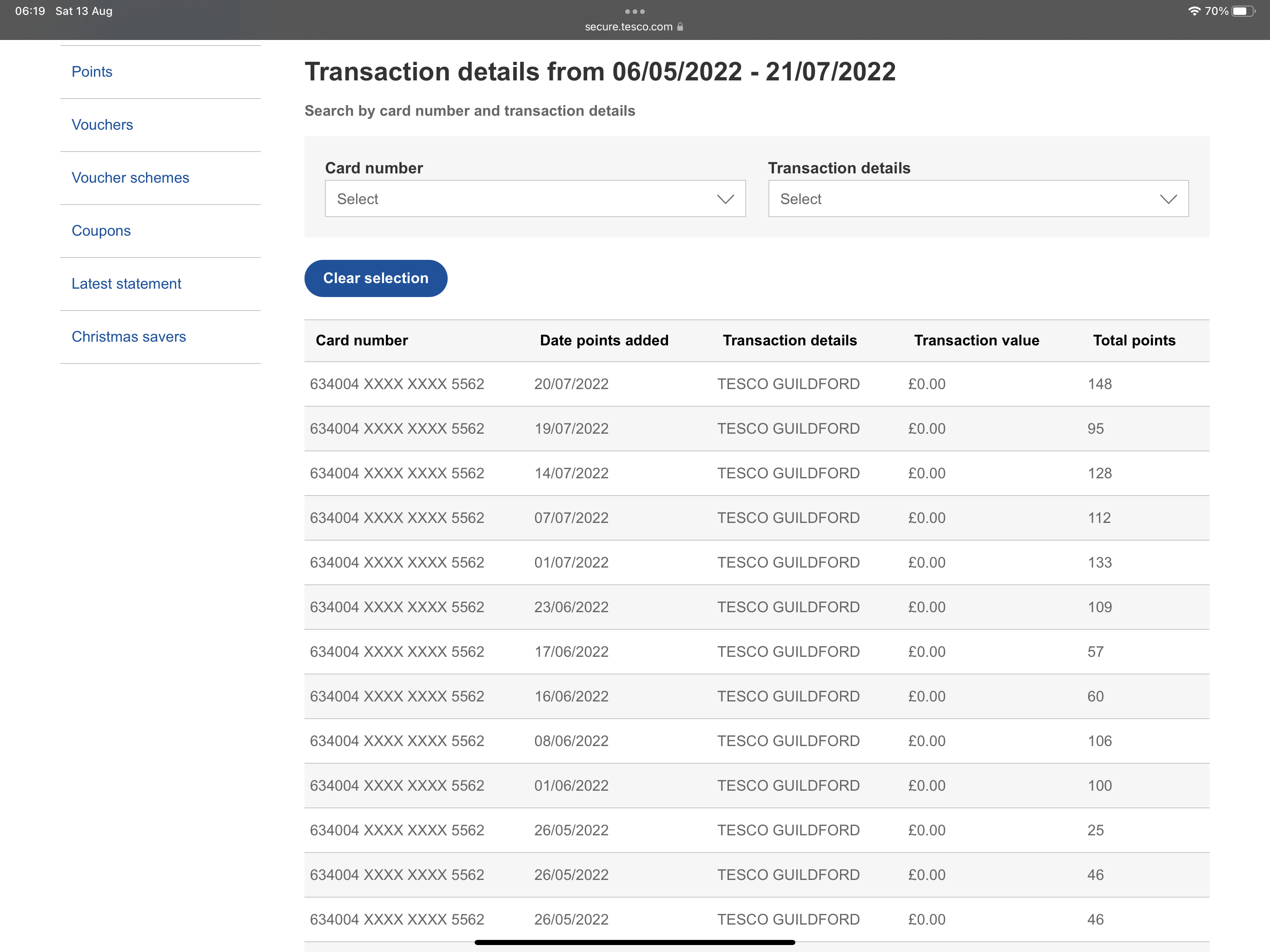Tap the Wi-Fi status icon
Viewport: 1270px width, 952px height.
(x=1195, y=11)
